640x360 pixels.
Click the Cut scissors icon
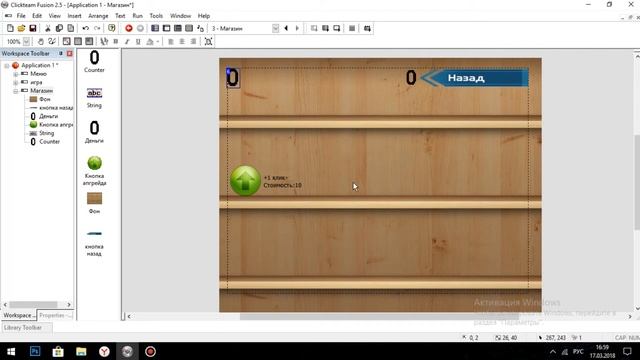[x=48, y=28]
